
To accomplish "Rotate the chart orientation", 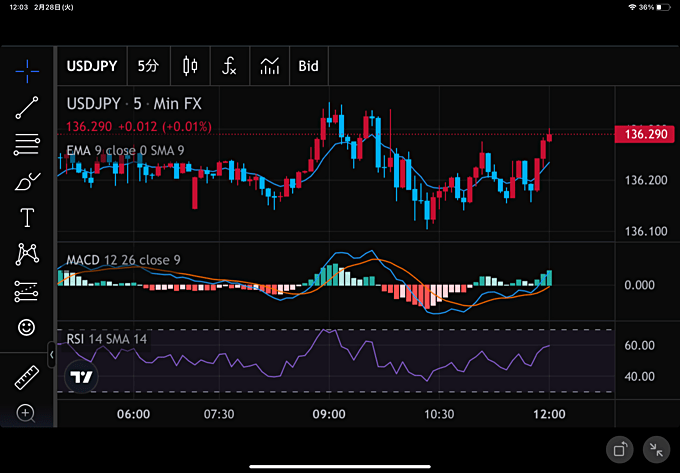I will (x=620, y=449).
